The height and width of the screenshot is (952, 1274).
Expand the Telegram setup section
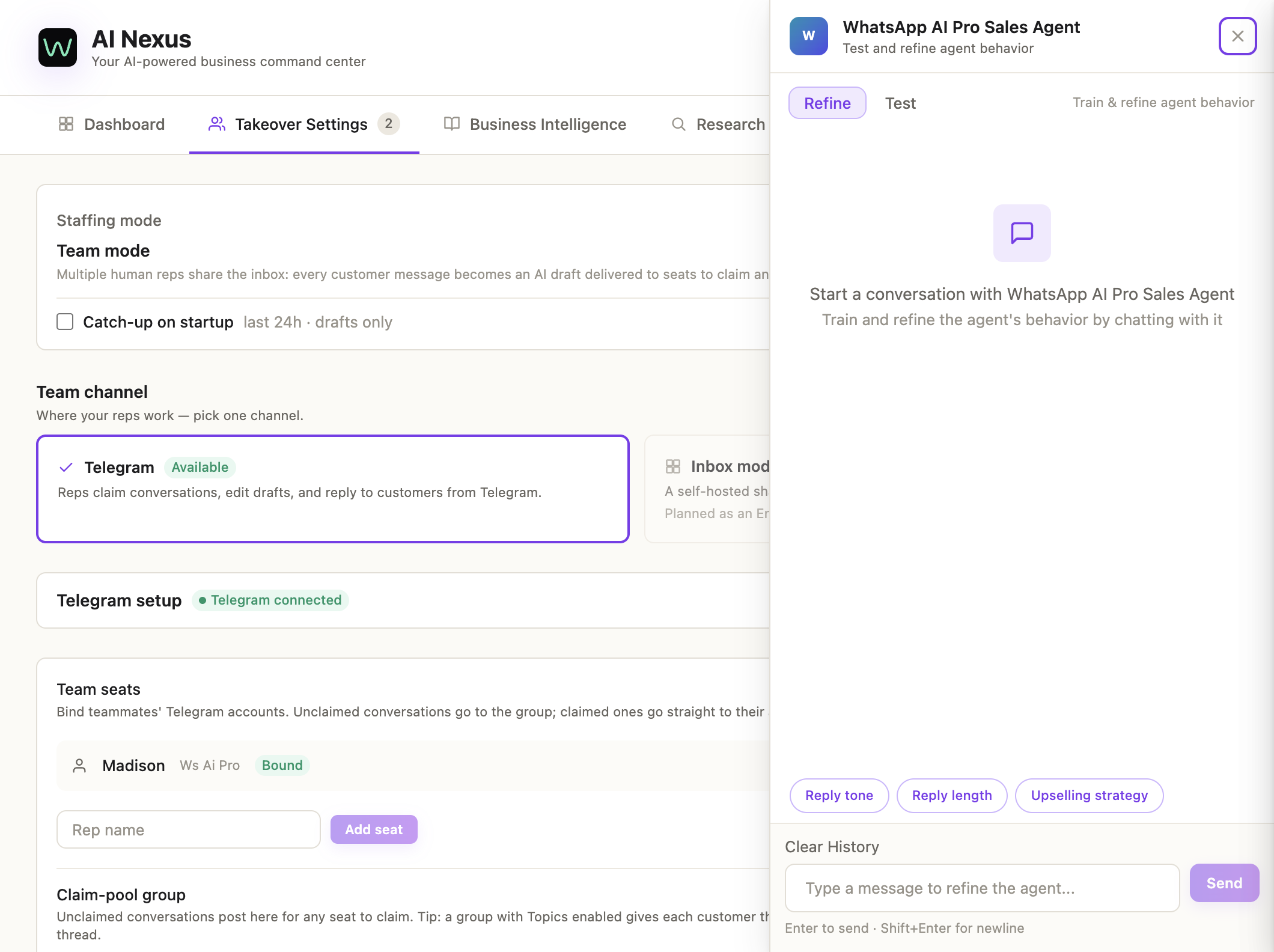point(403,600)
